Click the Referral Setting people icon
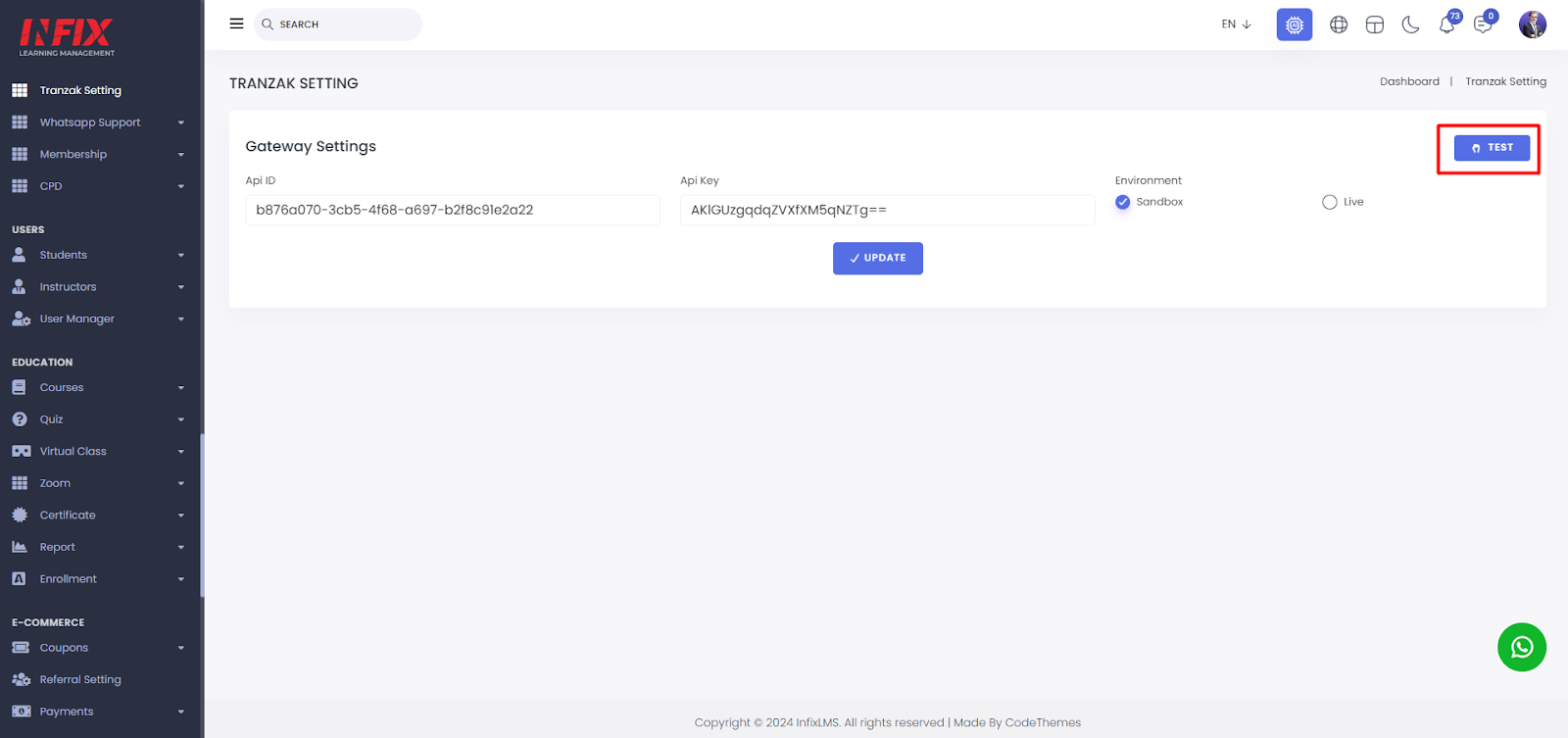Image resolution: width=1568 pixels, height=738 pixels. pyautogui.click(x=22, y=679)
